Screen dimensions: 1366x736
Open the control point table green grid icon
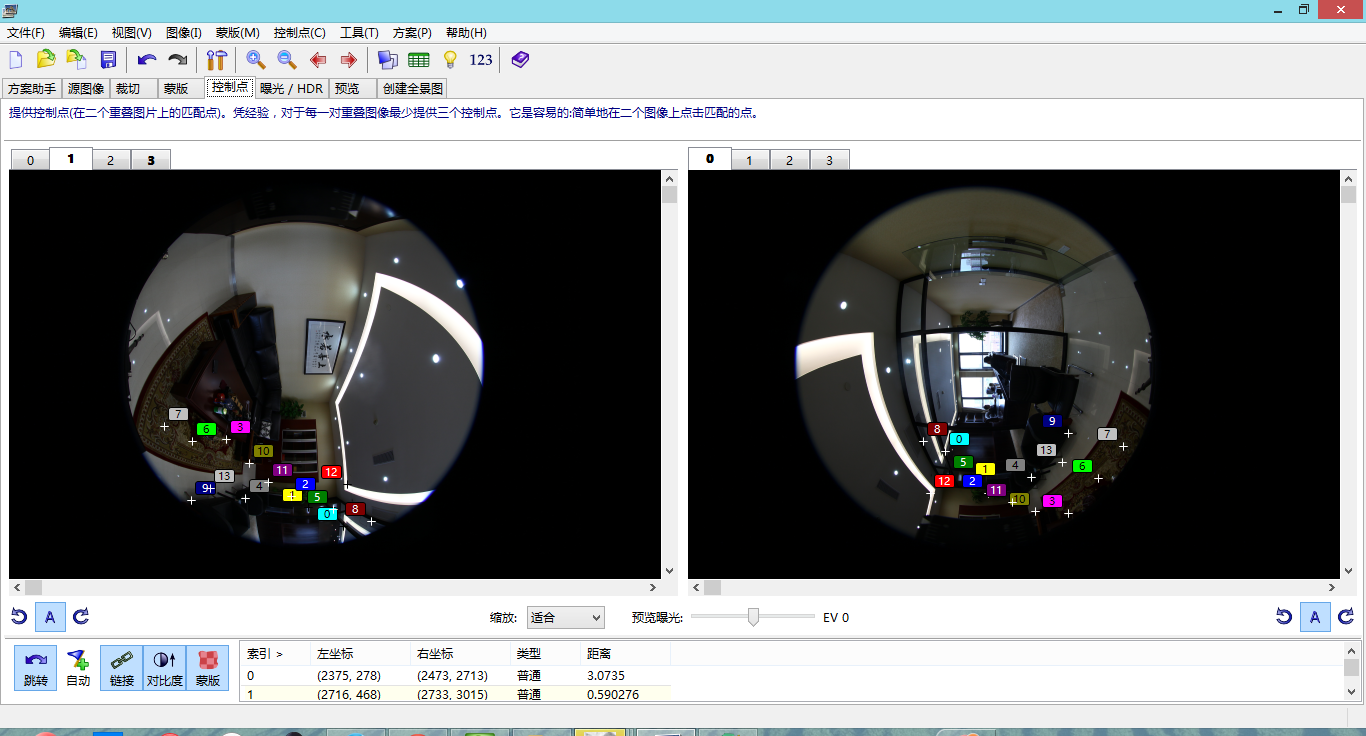pos(419,60)
